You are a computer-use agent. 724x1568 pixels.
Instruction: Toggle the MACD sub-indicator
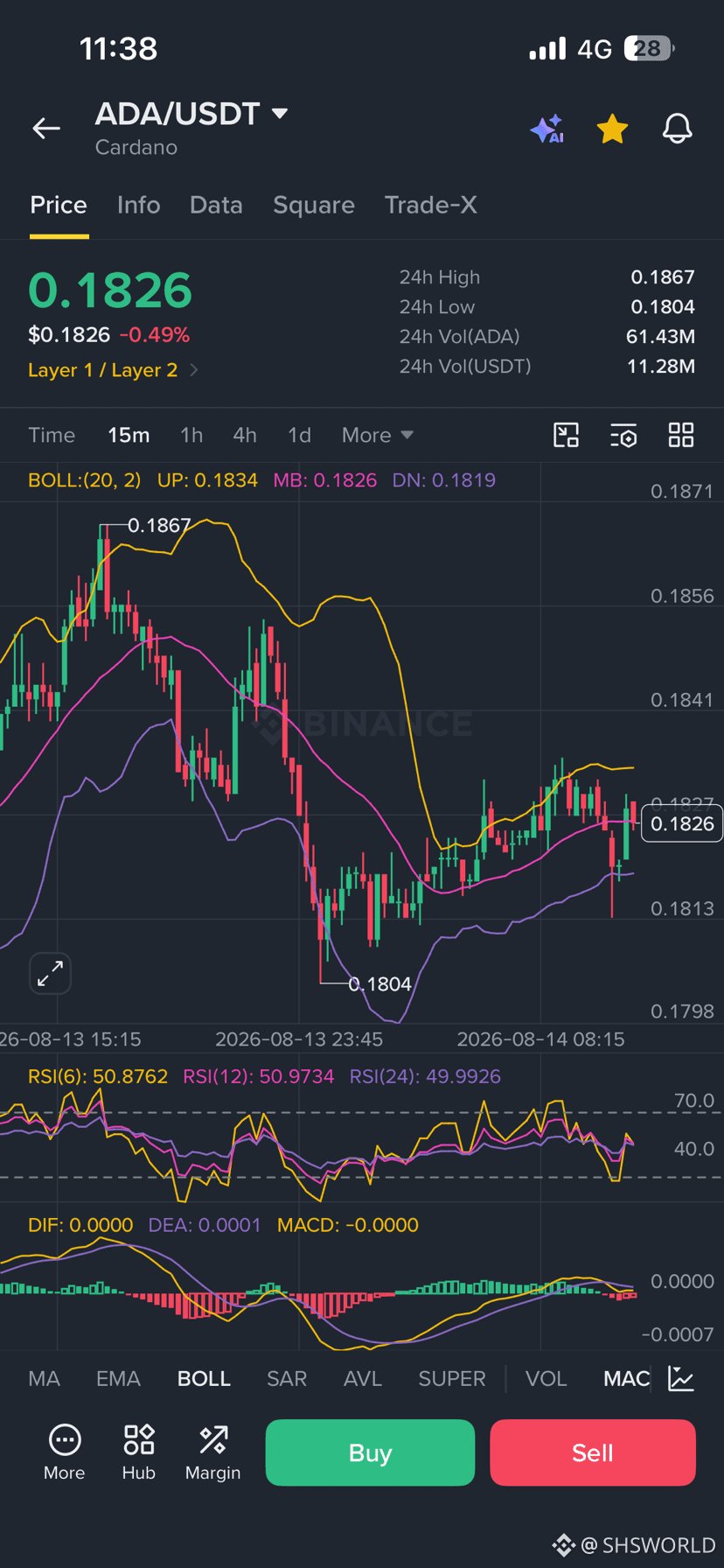(x=627, y=1378)
